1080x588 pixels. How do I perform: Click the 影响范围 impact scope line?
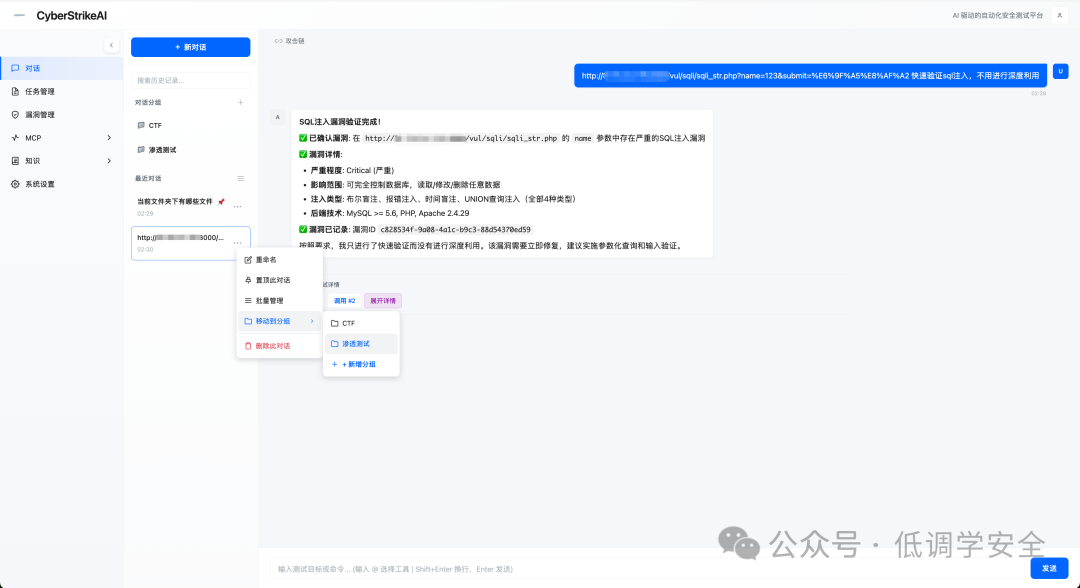[405, 185]
